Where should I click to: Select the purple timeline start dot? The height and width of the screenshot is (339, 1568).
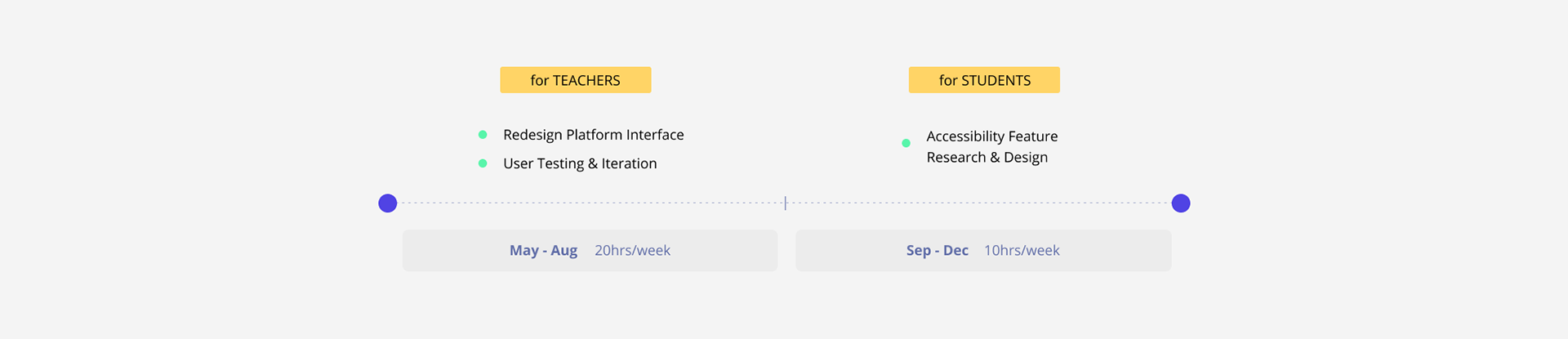[388, 203]
